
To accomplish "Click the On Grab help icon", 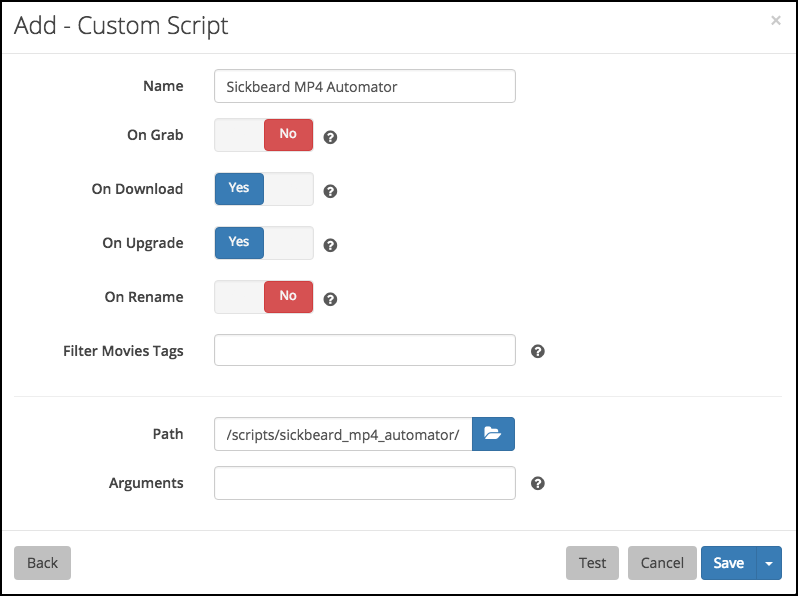I will [330, 137].
